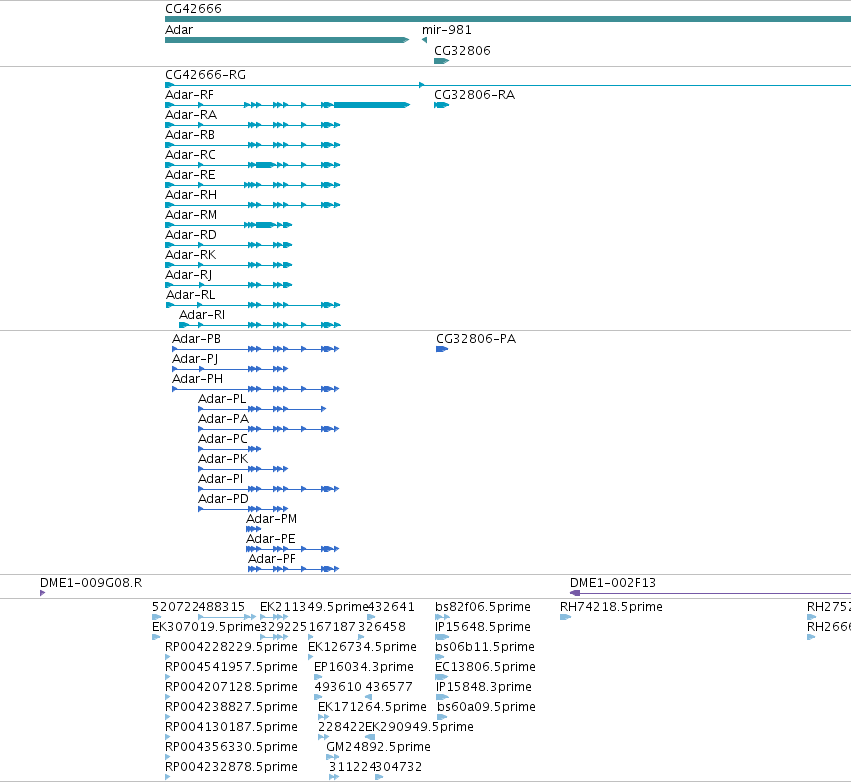Viewport: 851px width, 782px height.
Task: Select the Adar-RB transcript label
Action: coord(190,135)
